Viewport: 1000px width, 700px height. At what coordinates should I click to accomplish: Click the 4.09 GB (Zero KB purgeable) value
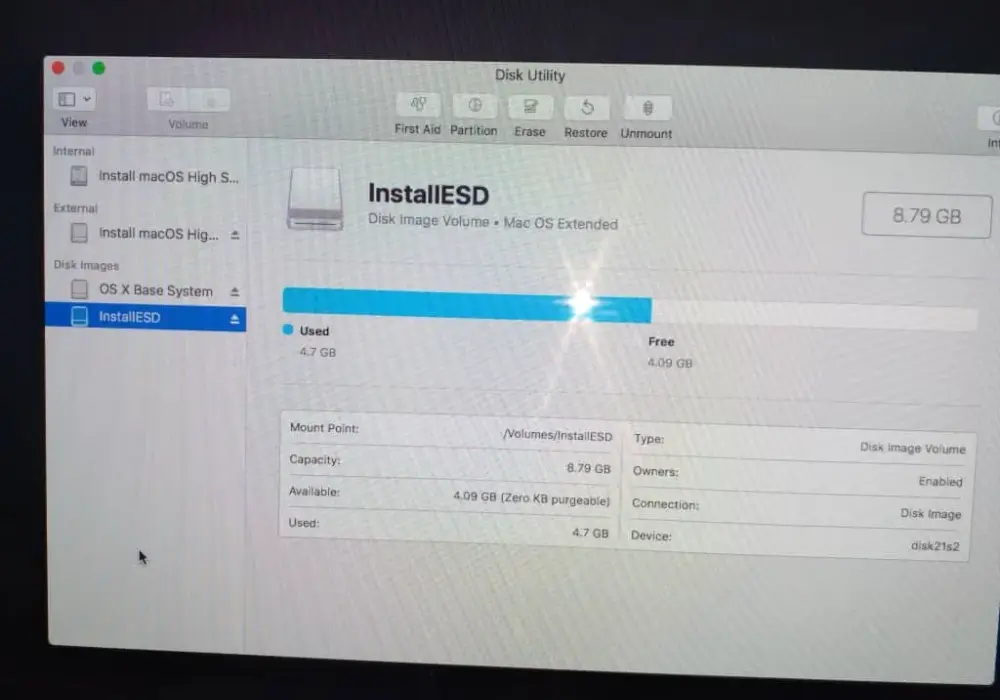[x=532, y=499]
